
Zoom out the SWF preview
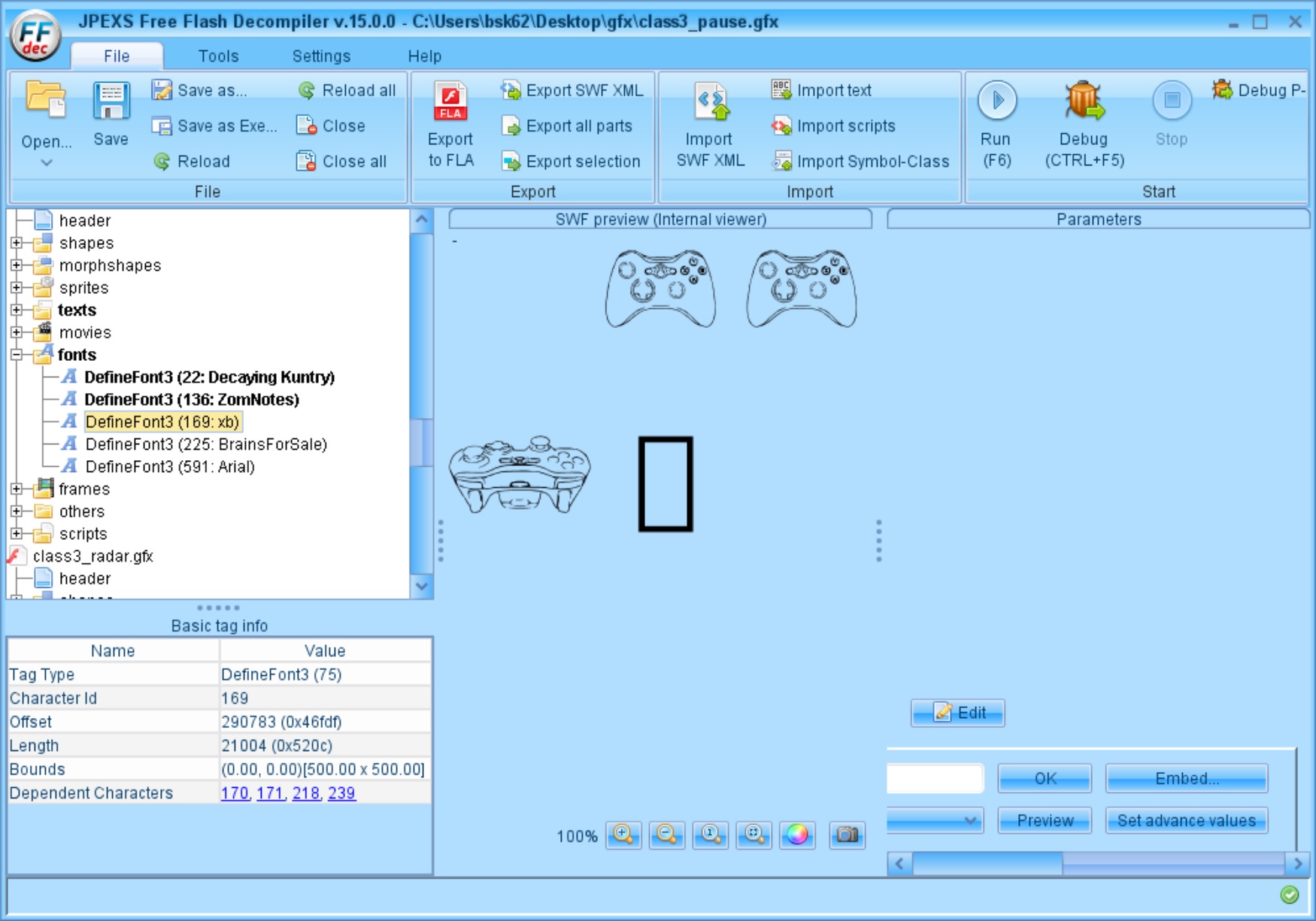pyautogui.click(x=667, y=835)
